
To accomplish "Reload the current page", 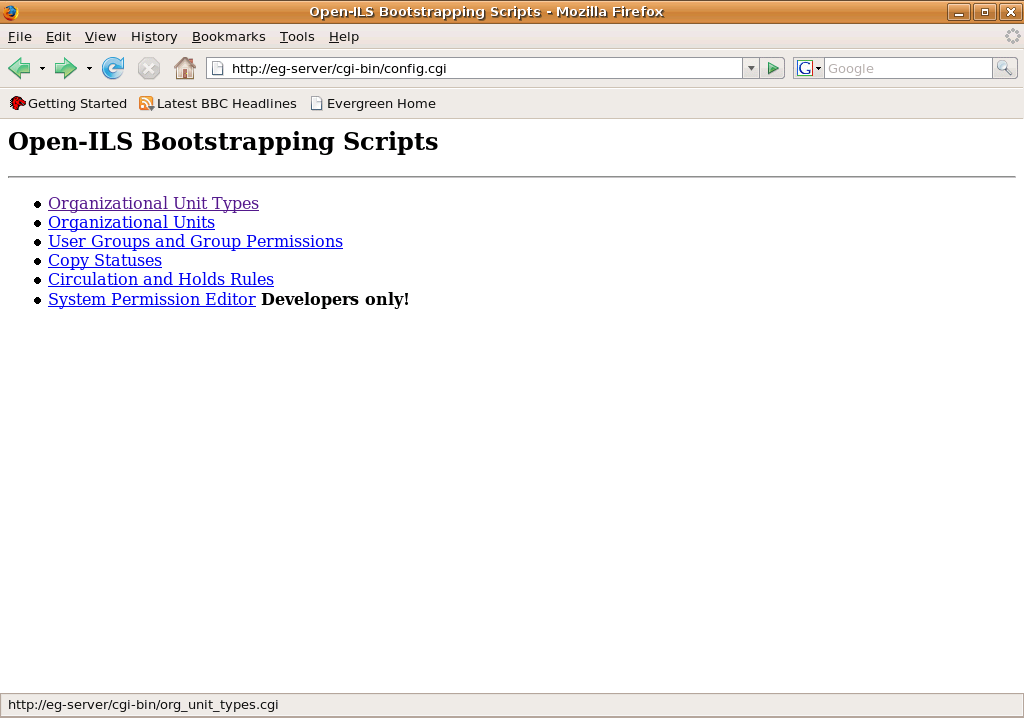I will (x=113, y=68).
